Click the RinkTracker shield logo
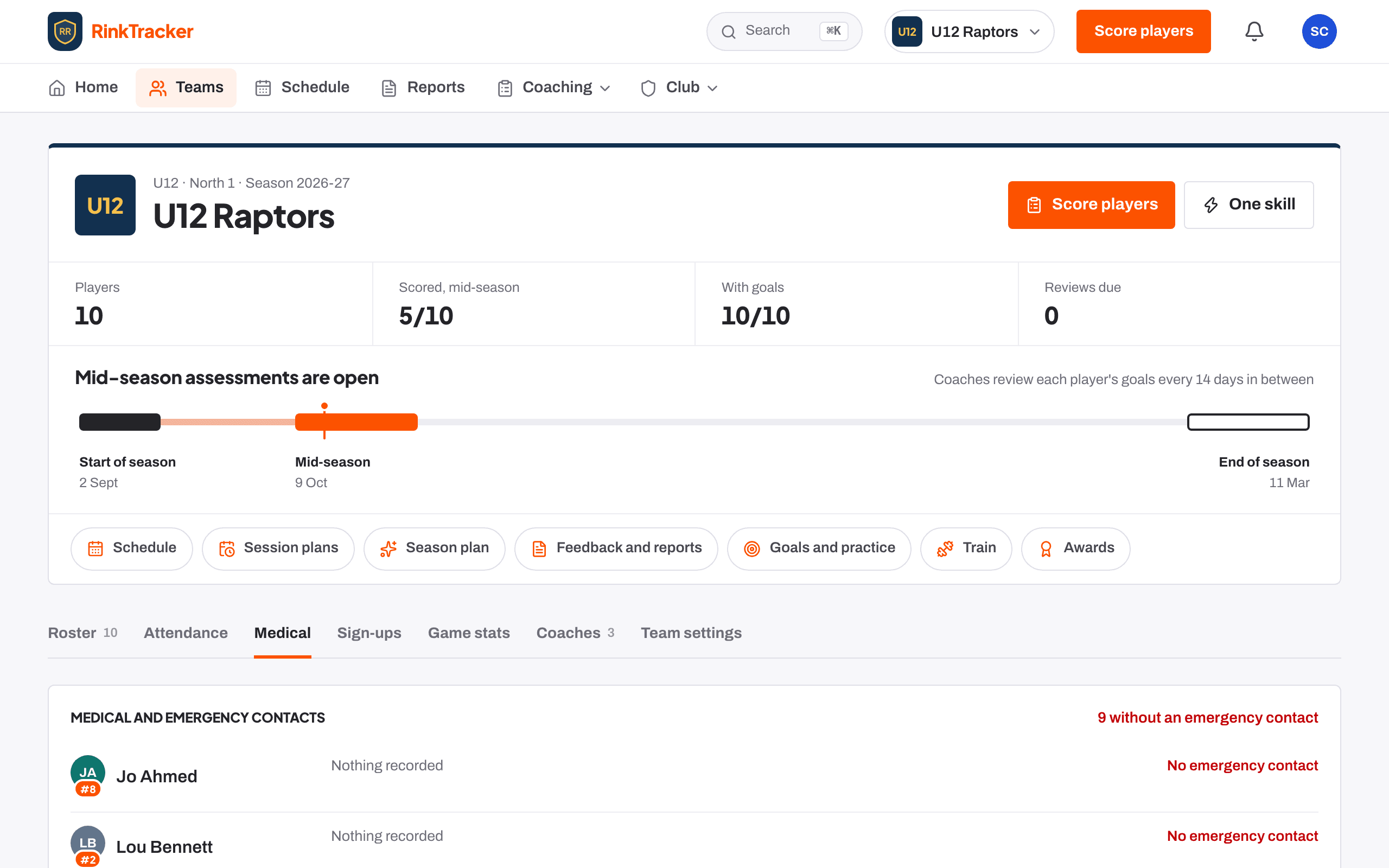The width and height of the screenshot is (1389, 868). [65, 31]
